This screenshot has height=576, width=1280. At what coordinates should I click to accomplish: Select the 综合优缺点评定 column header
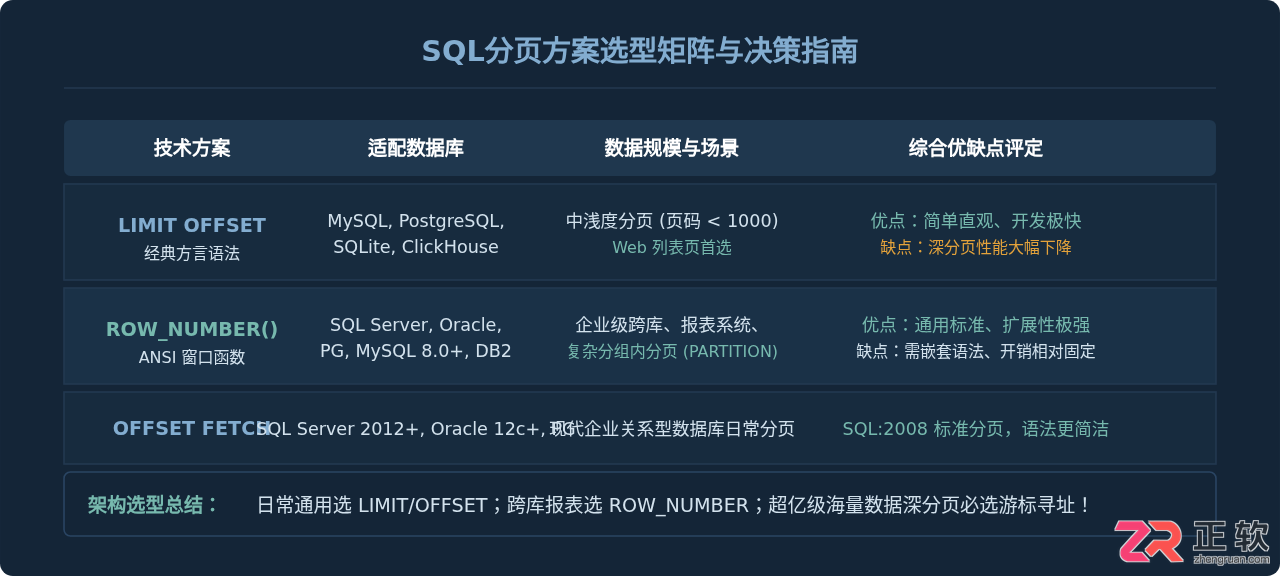point(976,148)
